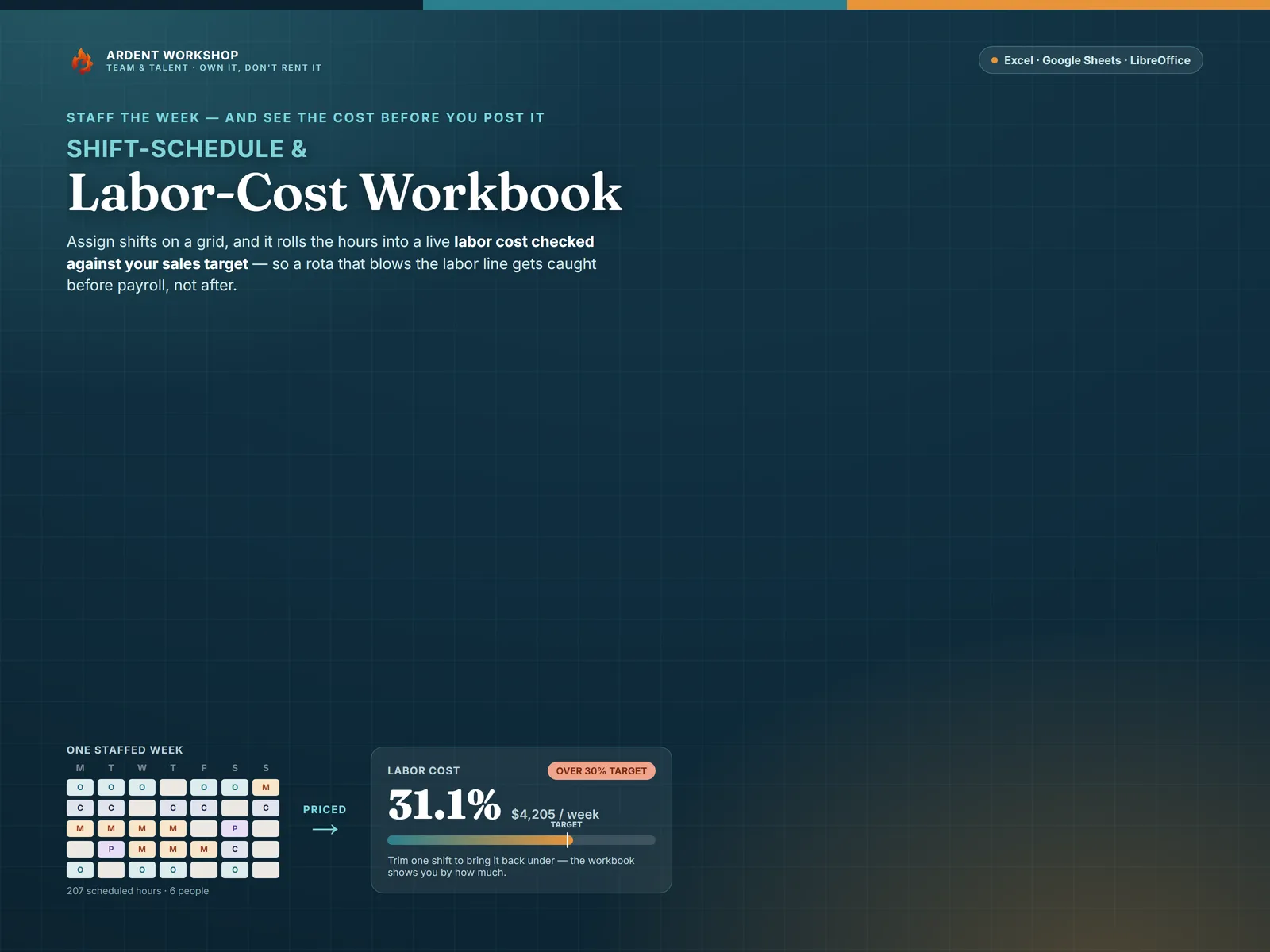Viewport: 1270px width, 952px height.
Task: Select the empty cell in the top grid row
Action: coord(173,787)
